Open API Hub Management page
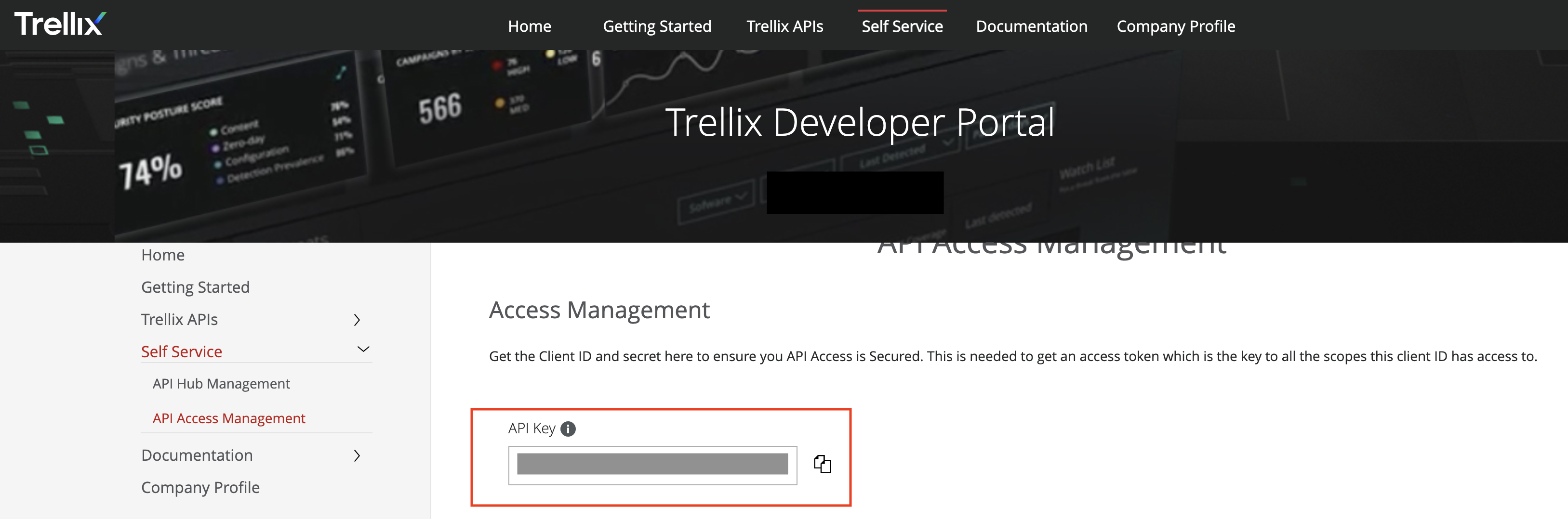 click(x=221, y=384)
